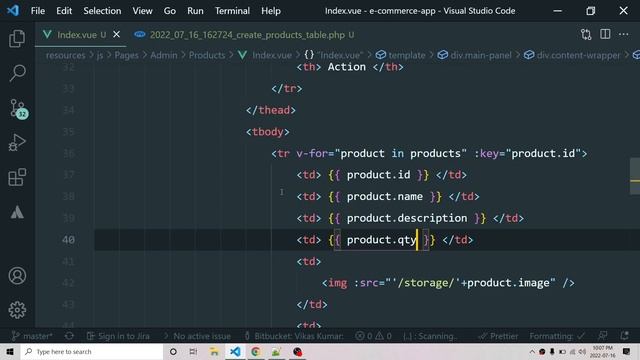Expand Pages breadcrumb segment

pyautogui.click(x=127, y=55)
